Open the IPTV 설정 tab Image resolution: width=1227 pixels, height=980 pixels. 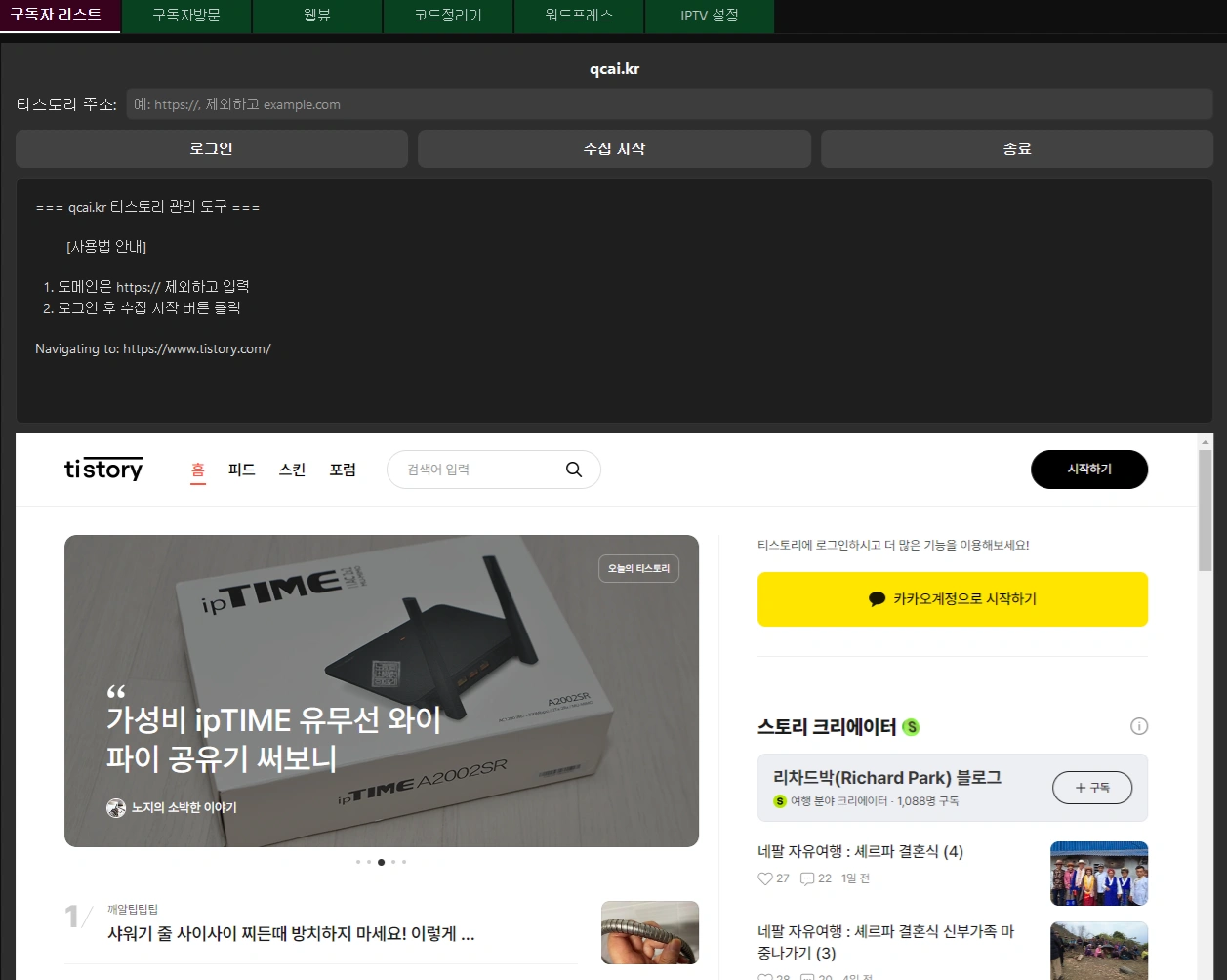pos(709,16)
